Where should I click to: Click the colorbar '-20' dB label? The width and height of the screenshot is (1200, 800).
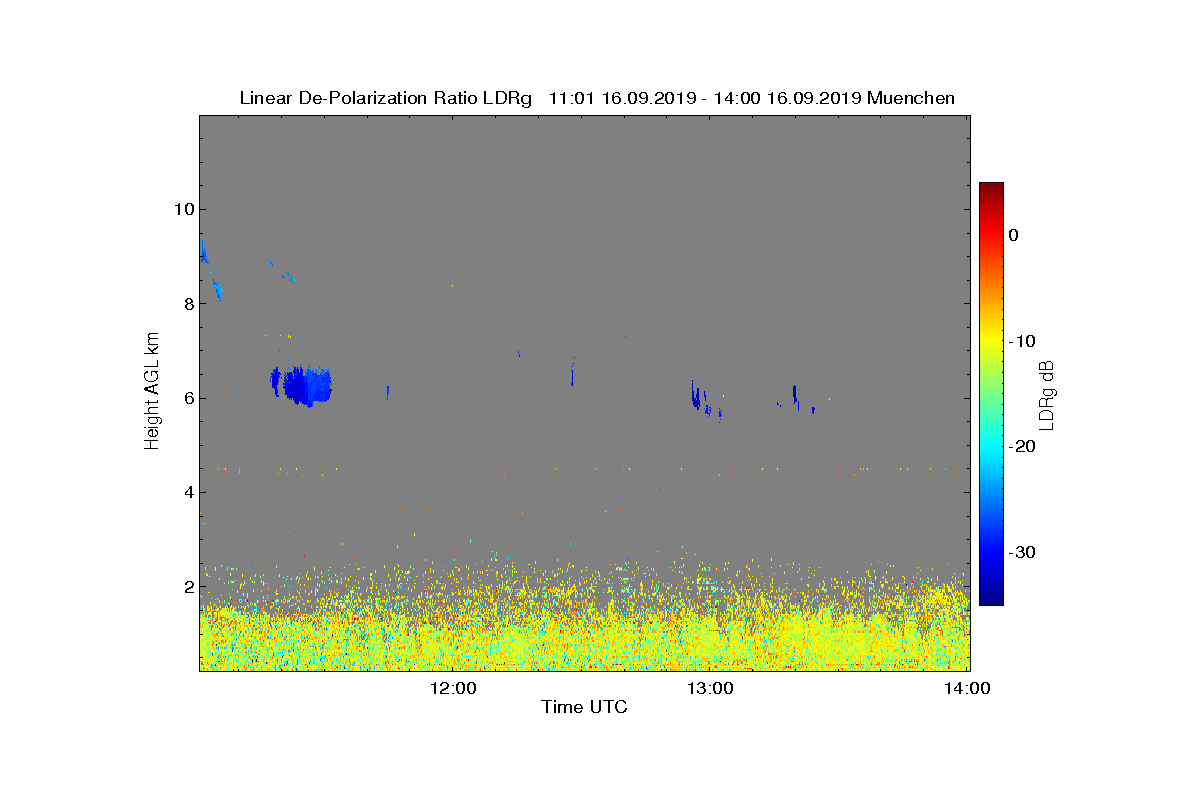pyautogui.click(x=1022, y=447)
